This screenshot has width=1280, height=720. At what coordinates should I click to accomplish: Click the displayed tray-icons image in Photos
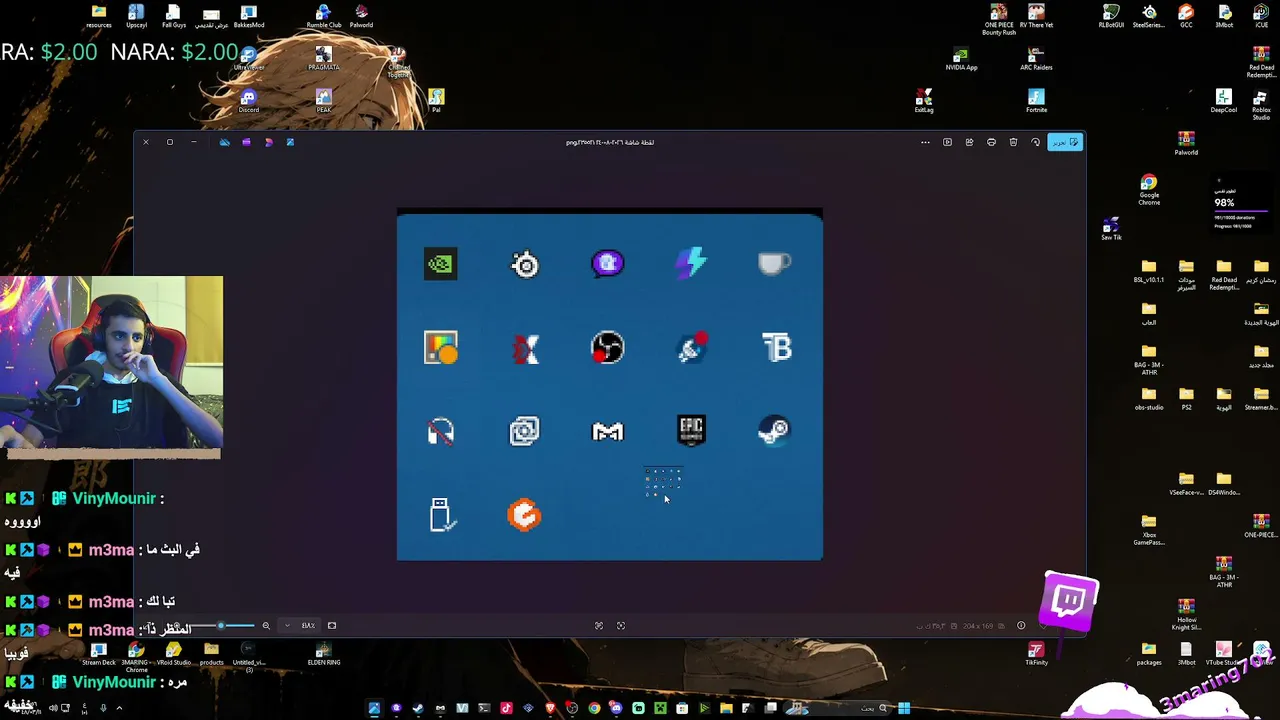(x=610, y=385)
